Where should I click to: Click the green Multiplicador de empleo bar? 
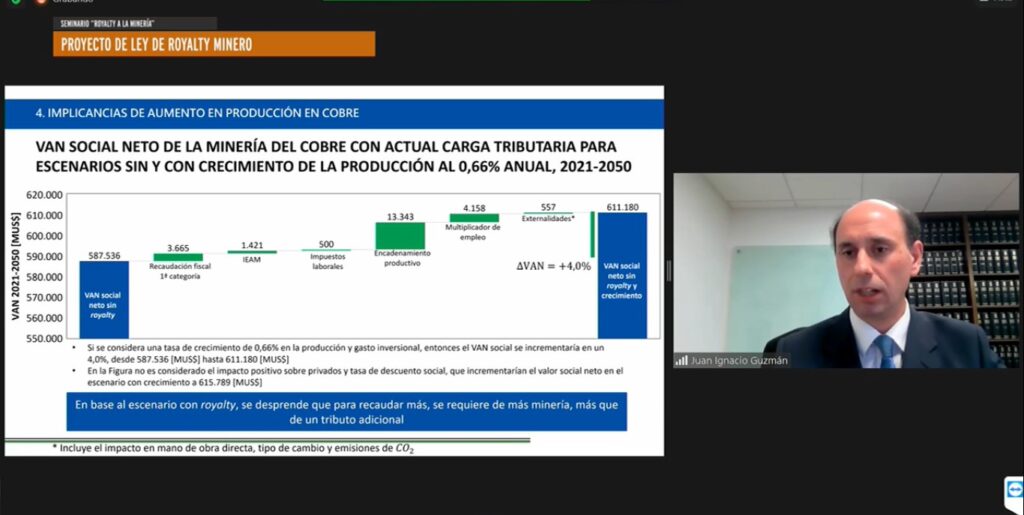(x=474, y=218)
